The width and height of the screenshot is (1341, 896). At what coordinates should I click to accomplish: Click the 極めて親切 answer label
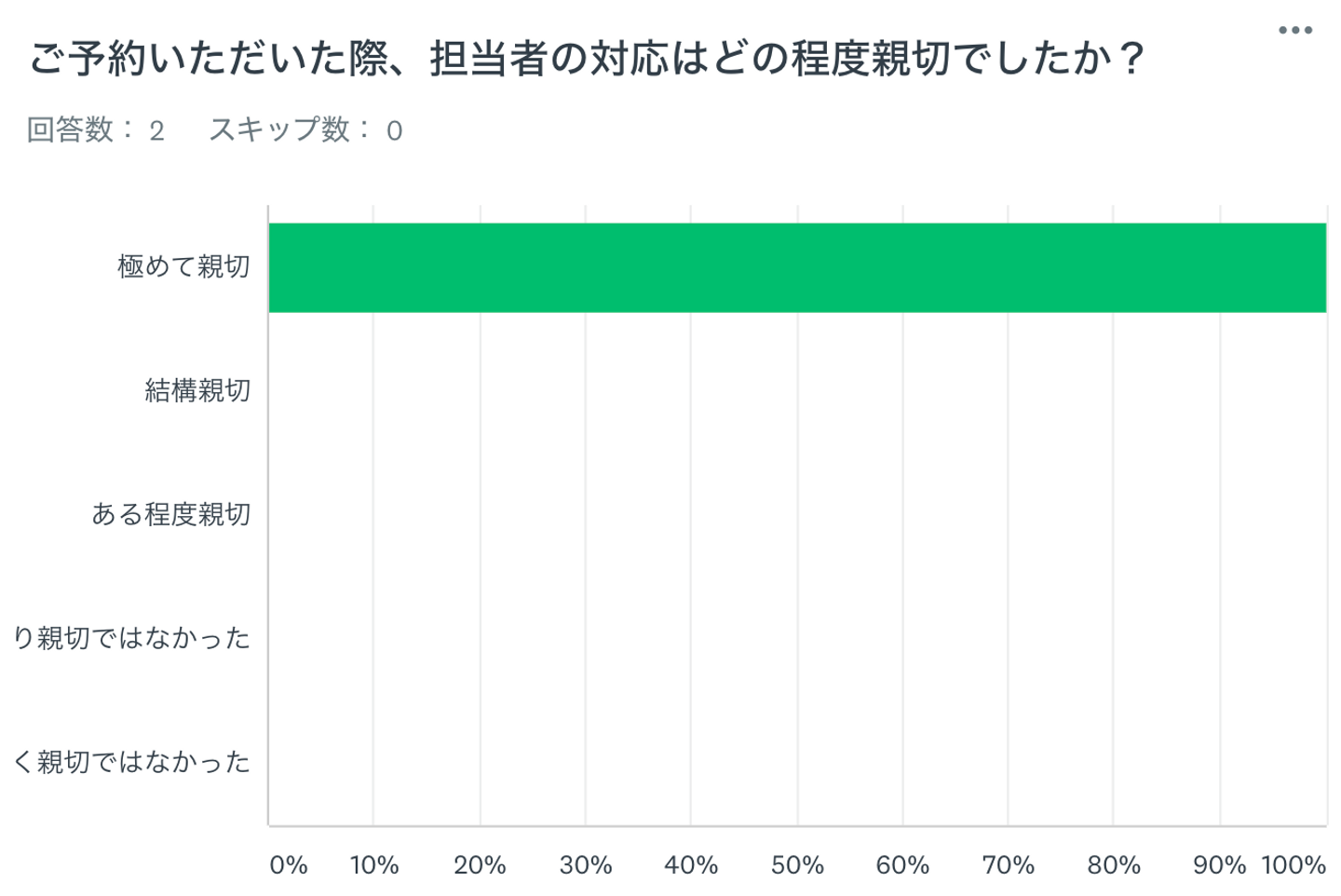click(183, 267)
